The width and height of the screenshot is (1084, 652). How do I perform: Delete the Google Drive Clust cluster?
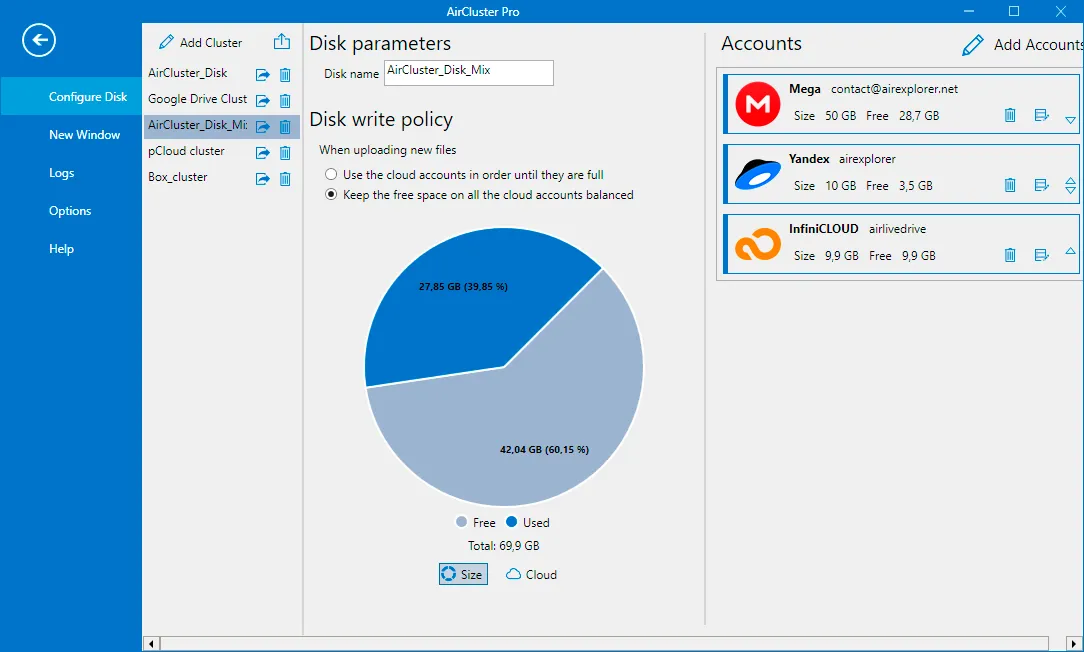(285, 101)
